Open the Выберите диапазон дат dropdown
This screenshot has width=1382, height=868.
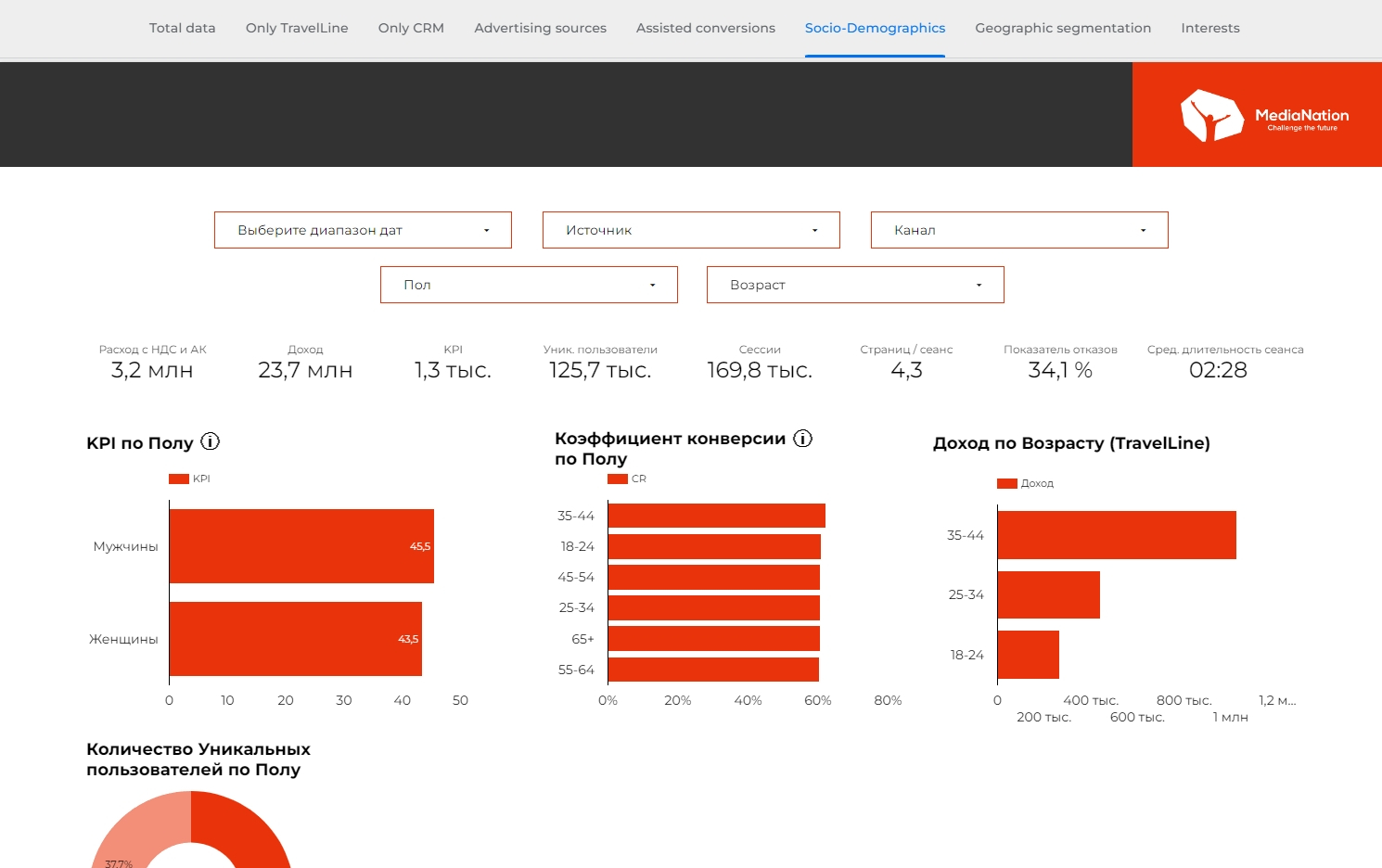(363, 230)
